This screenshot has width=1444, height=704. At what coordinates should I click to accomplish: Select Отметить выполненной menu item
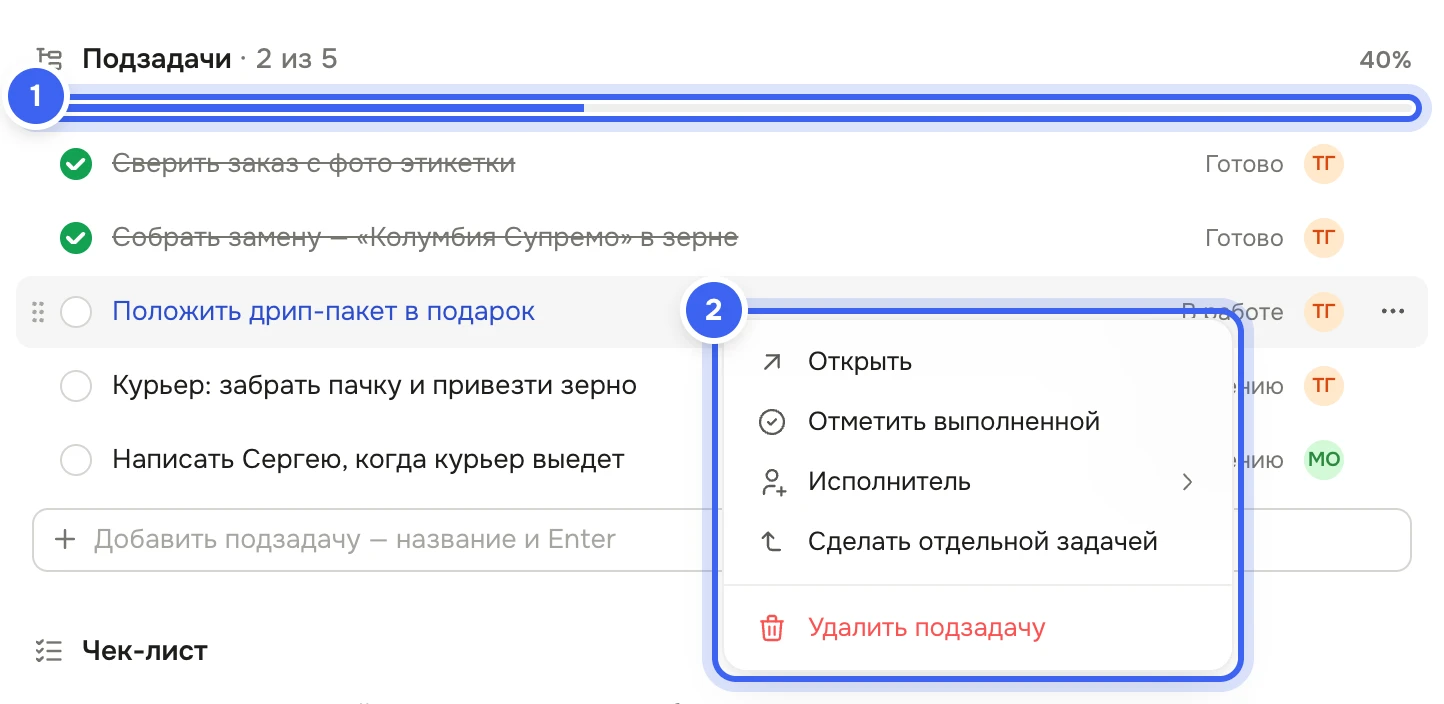coord(978,422)
